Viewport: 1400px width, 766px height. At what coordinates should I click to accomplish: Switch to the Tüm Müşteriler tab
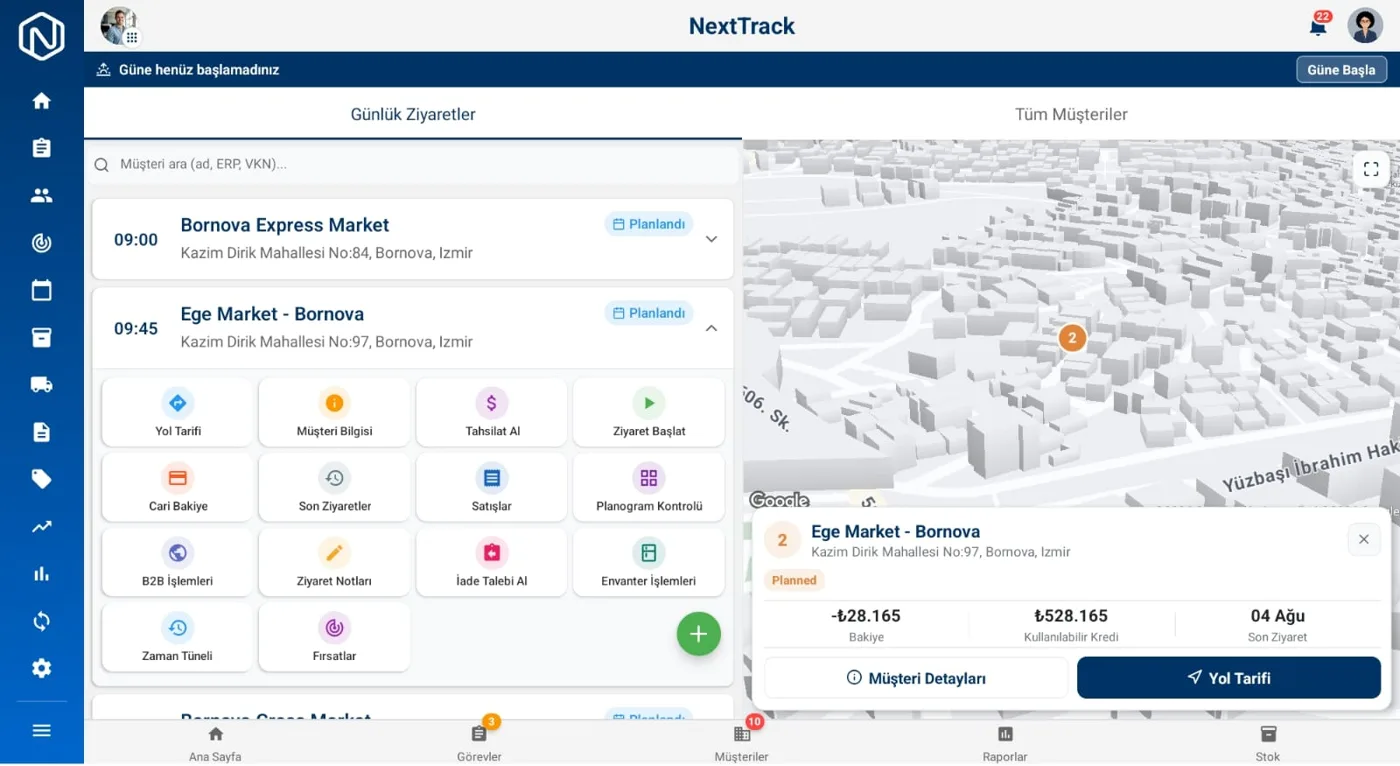1071,114
